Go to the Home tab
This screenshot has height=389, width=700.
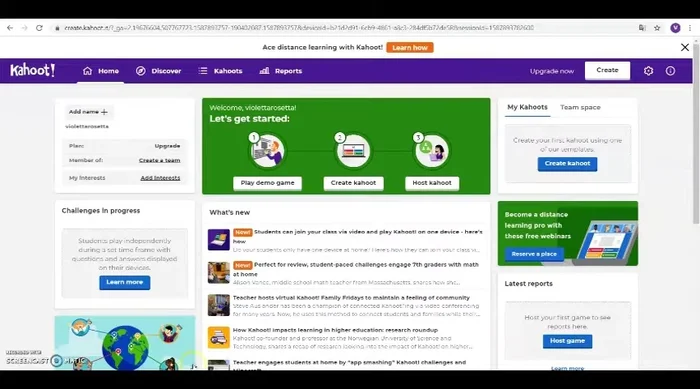point(101,71)
